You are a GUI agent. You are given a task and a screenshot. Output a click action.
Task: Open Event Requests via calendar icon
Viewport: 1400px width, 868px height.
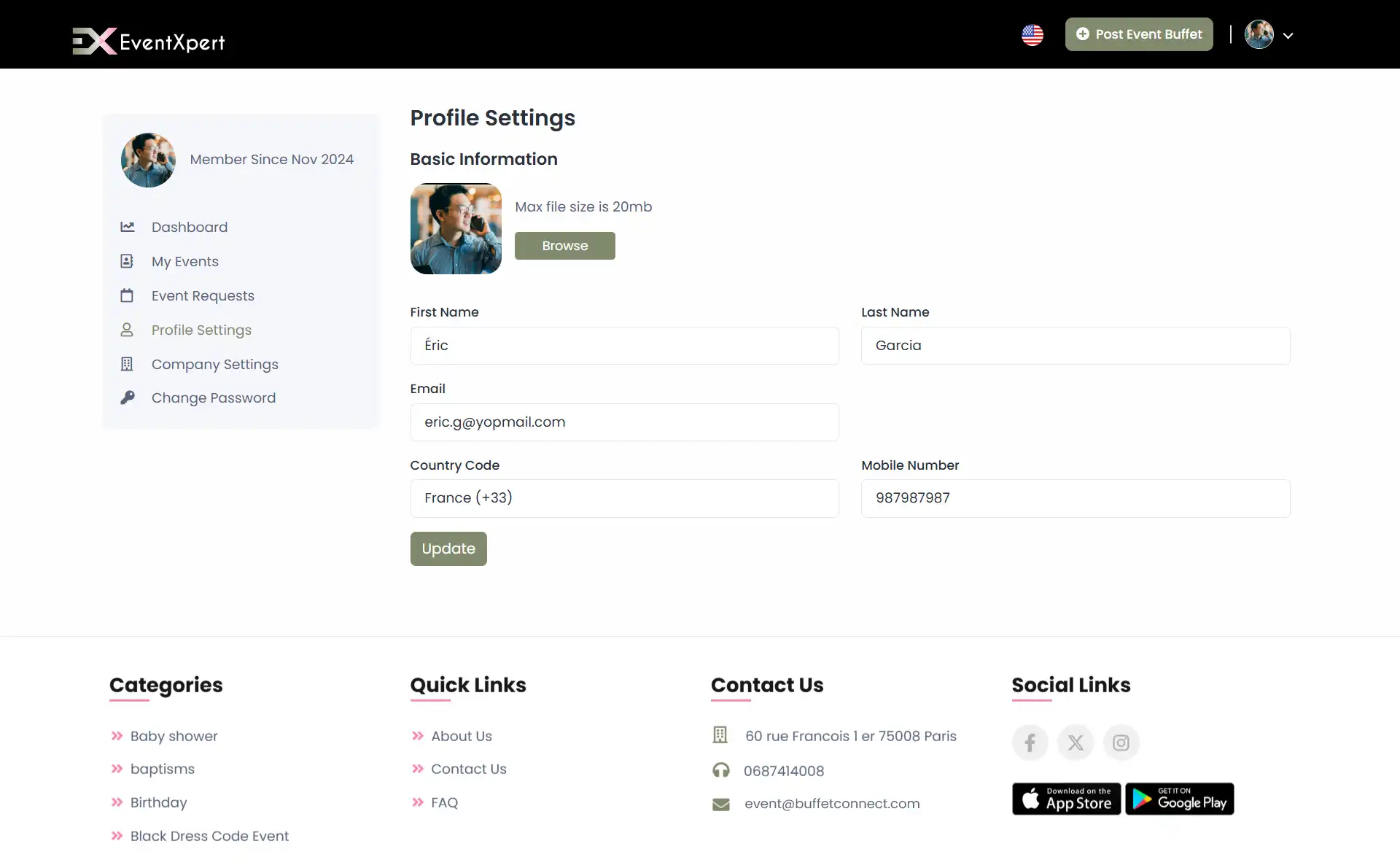click(128, 295)
